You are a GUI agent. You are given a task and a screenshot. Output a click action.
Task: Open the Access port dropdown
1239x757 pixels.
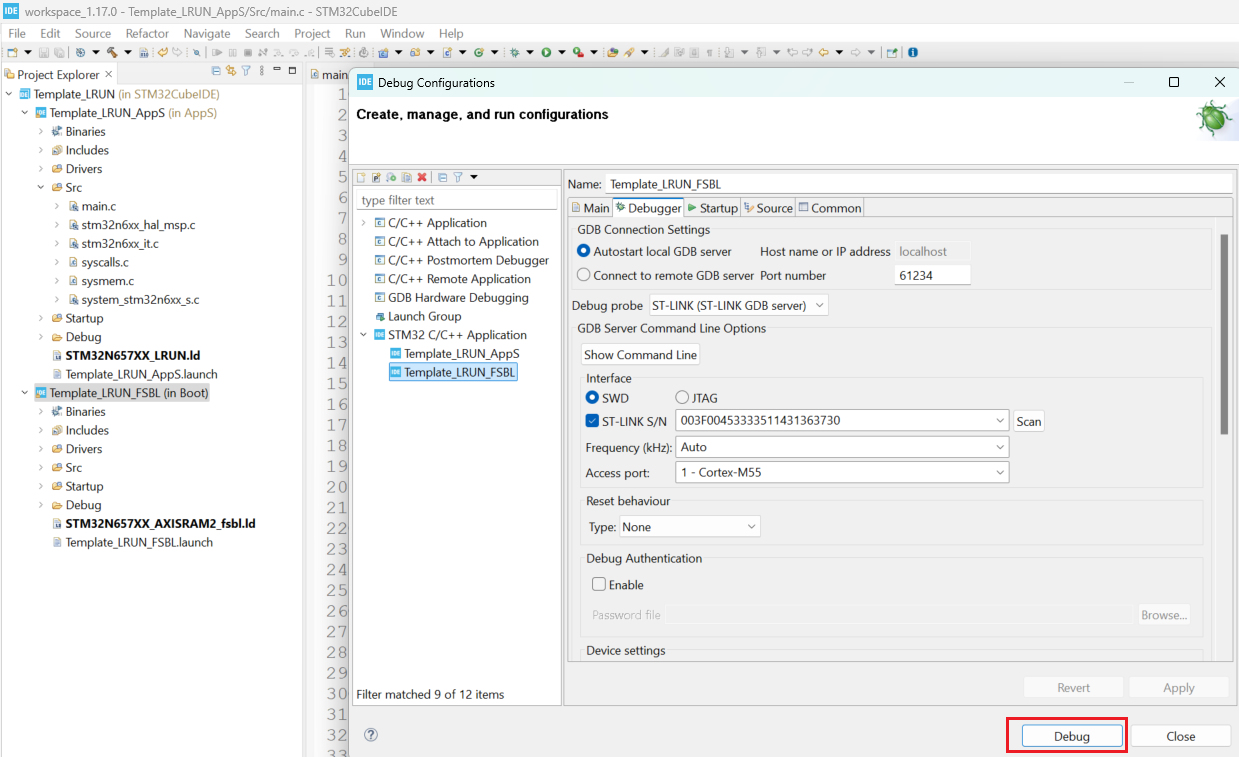(x=842, y=472)
